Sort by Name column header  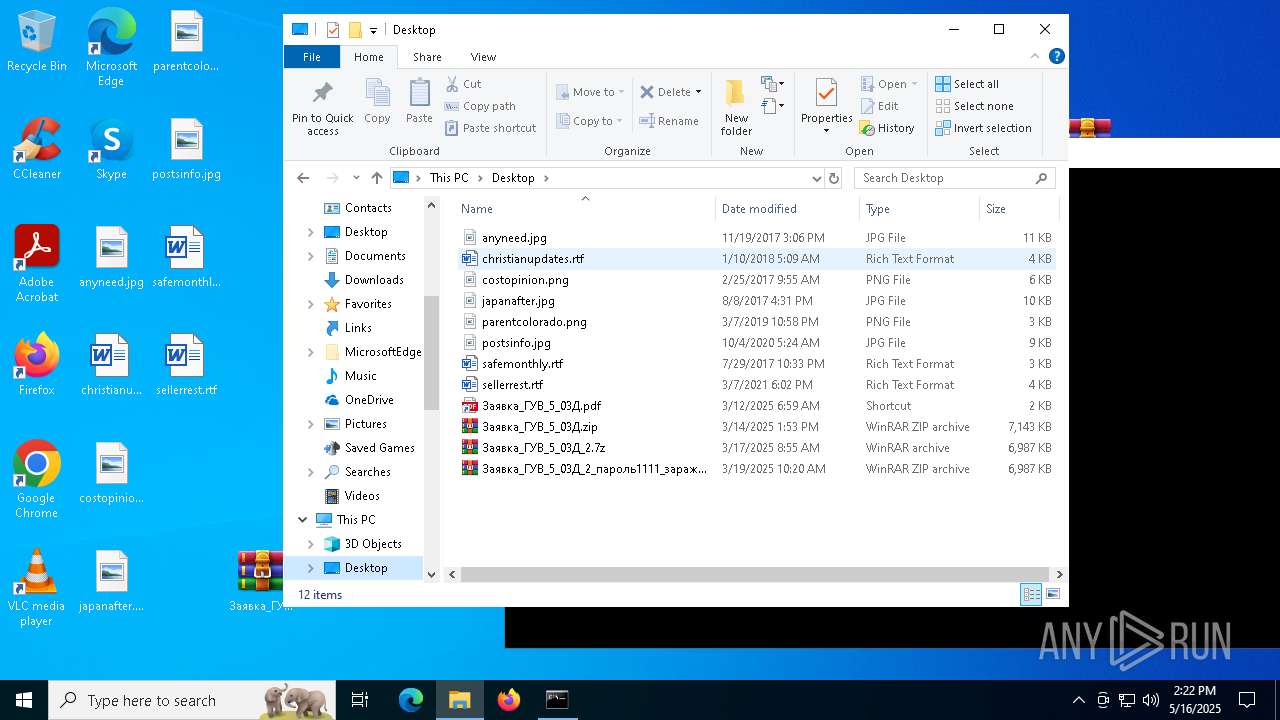pyautogui.click(x=585, y=209)
